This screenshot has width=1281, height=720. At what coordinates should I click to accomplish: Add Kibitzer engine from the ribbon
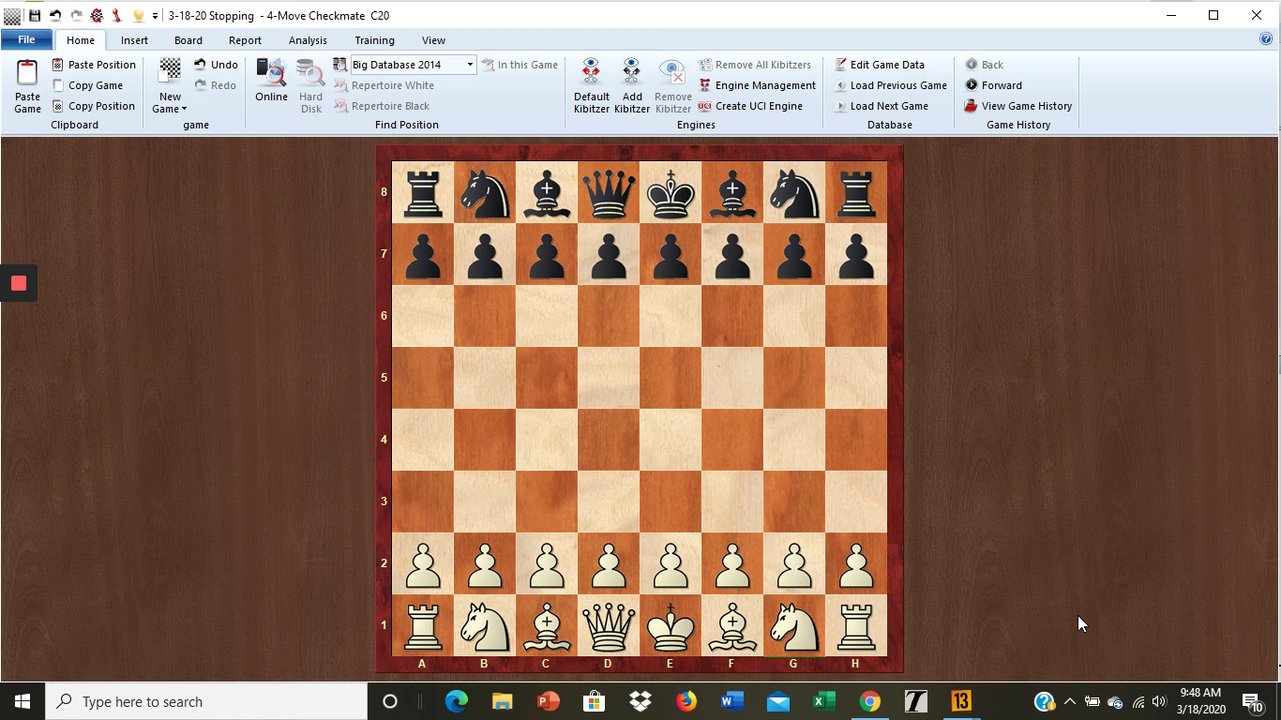point(631,86)
